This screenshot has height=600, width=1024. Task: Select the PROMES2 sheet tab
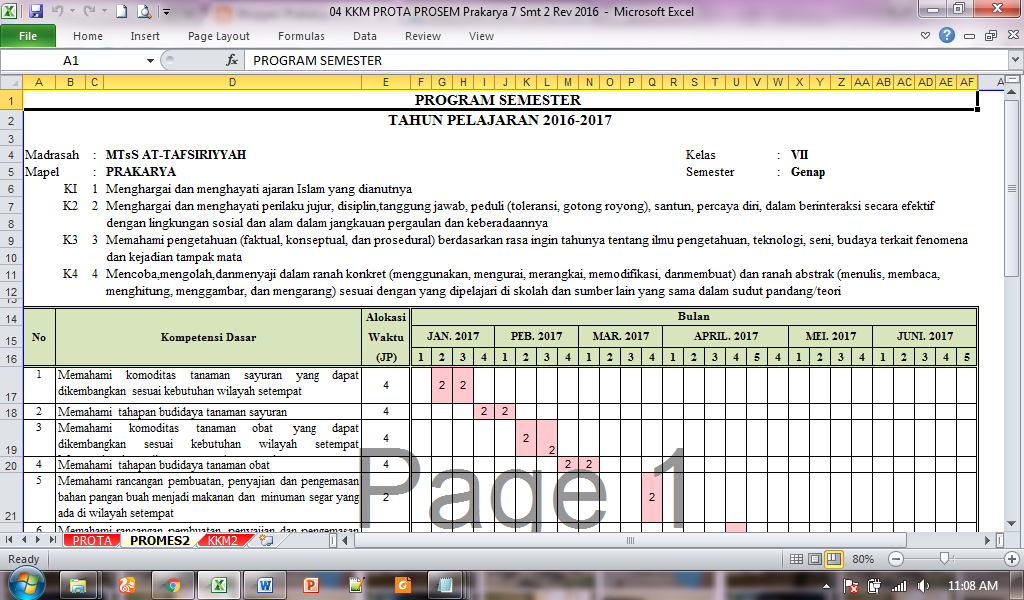[159, 541]
